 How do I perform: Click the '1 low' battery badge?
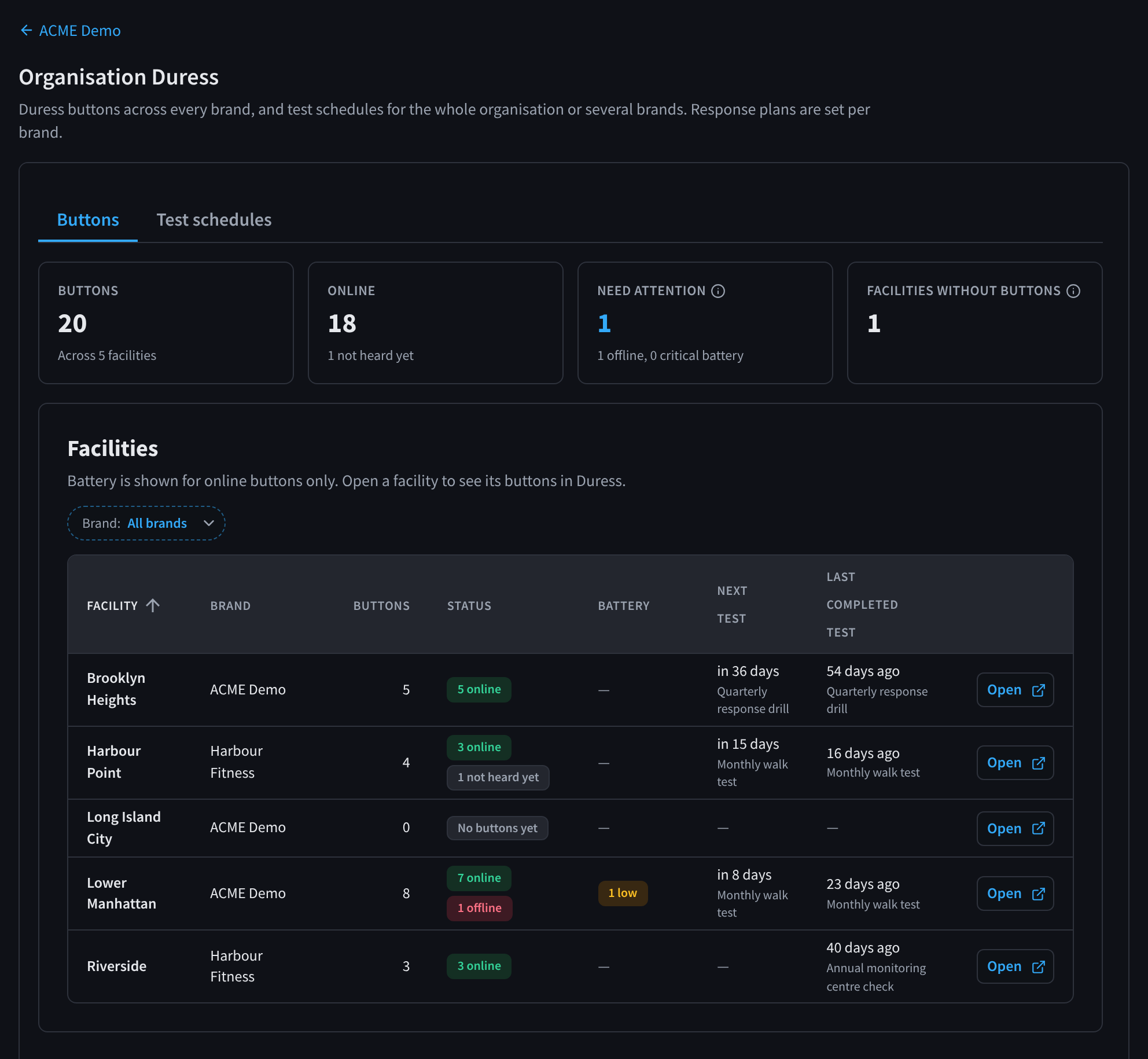[623, 893]
